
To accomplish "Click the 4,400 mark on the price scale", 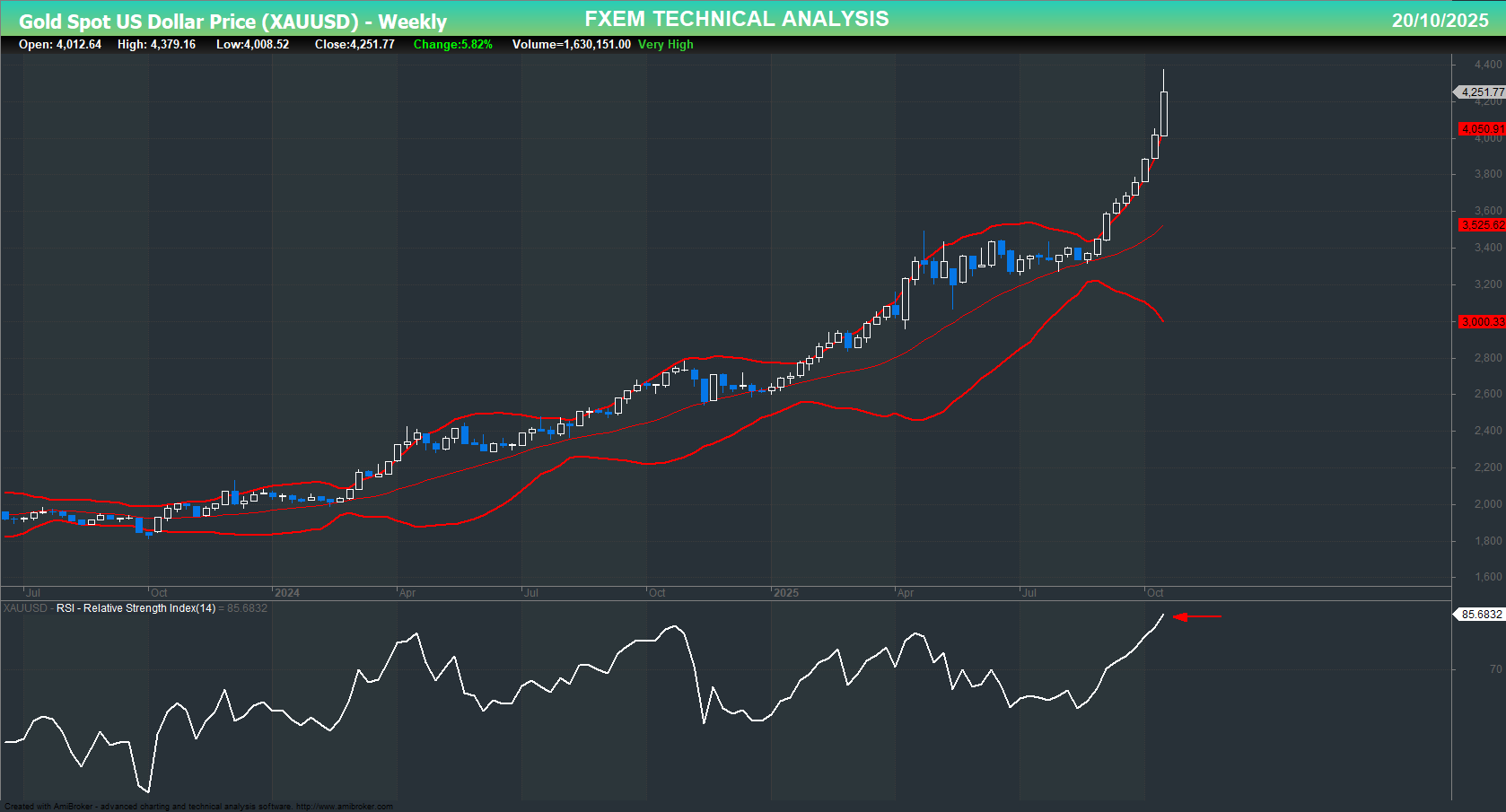I will click(x=1488, y=63).
